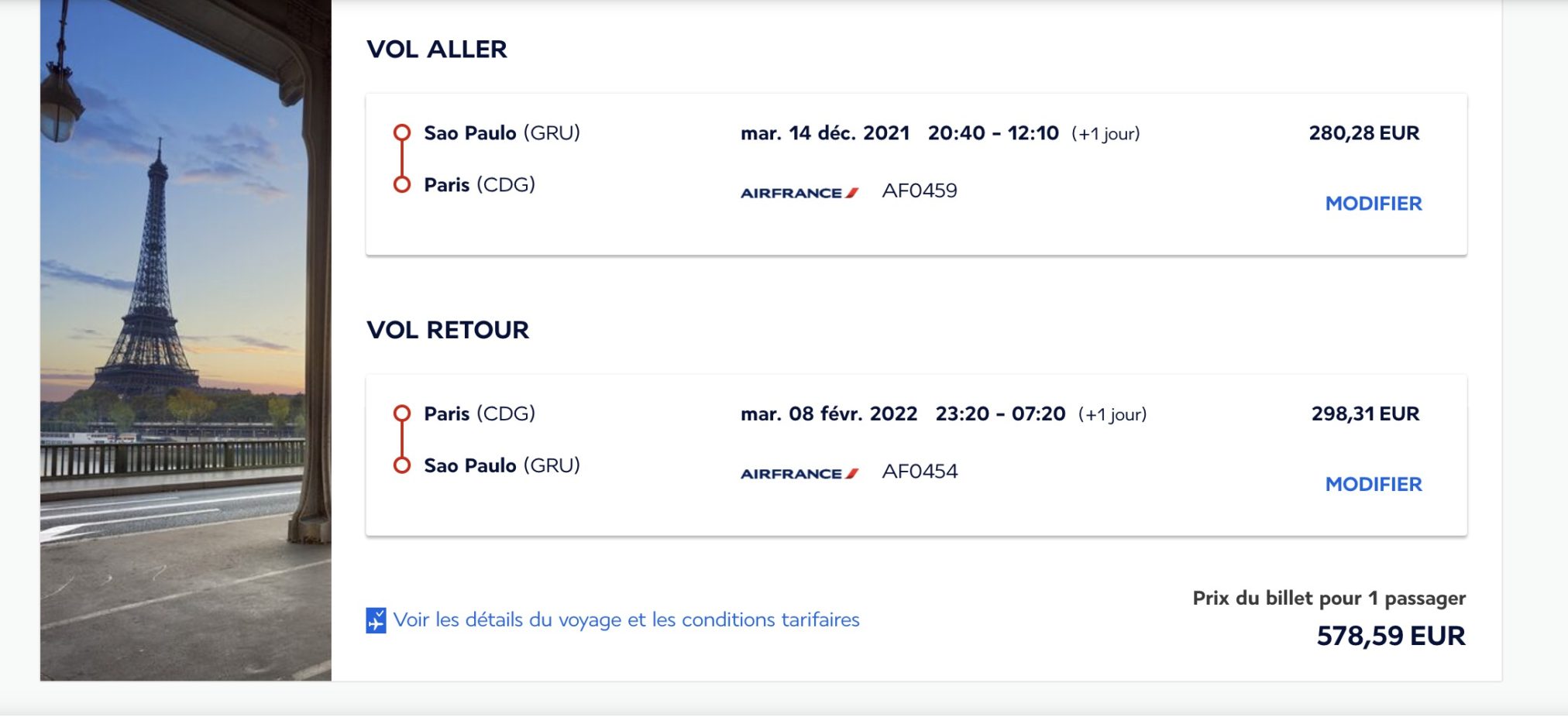Click the Air France logo on outbound flight

point(799,193)
